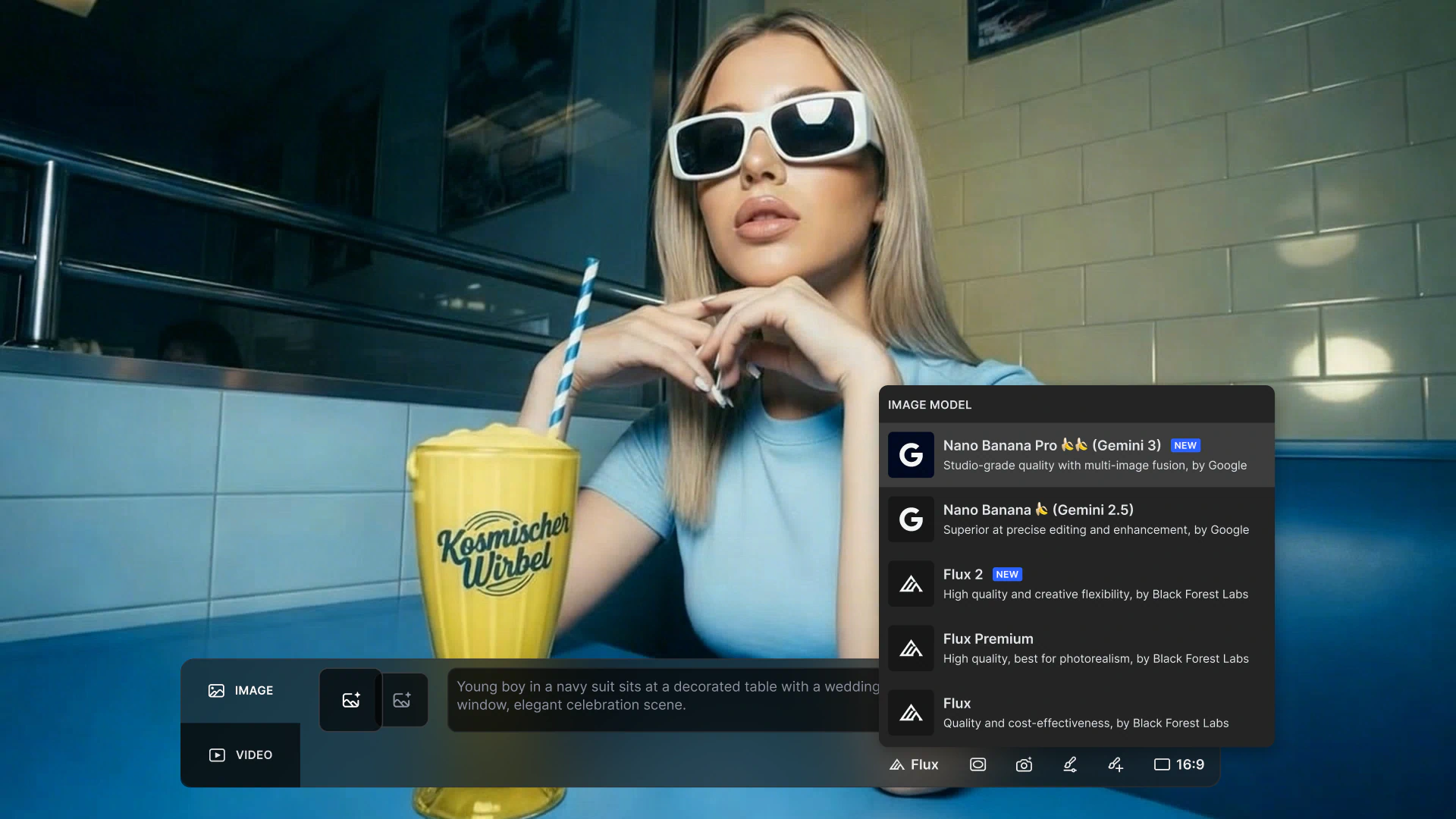1456x819 pixels.
Task: Click the prompt text input field
Action: click(x=664, y=696)
